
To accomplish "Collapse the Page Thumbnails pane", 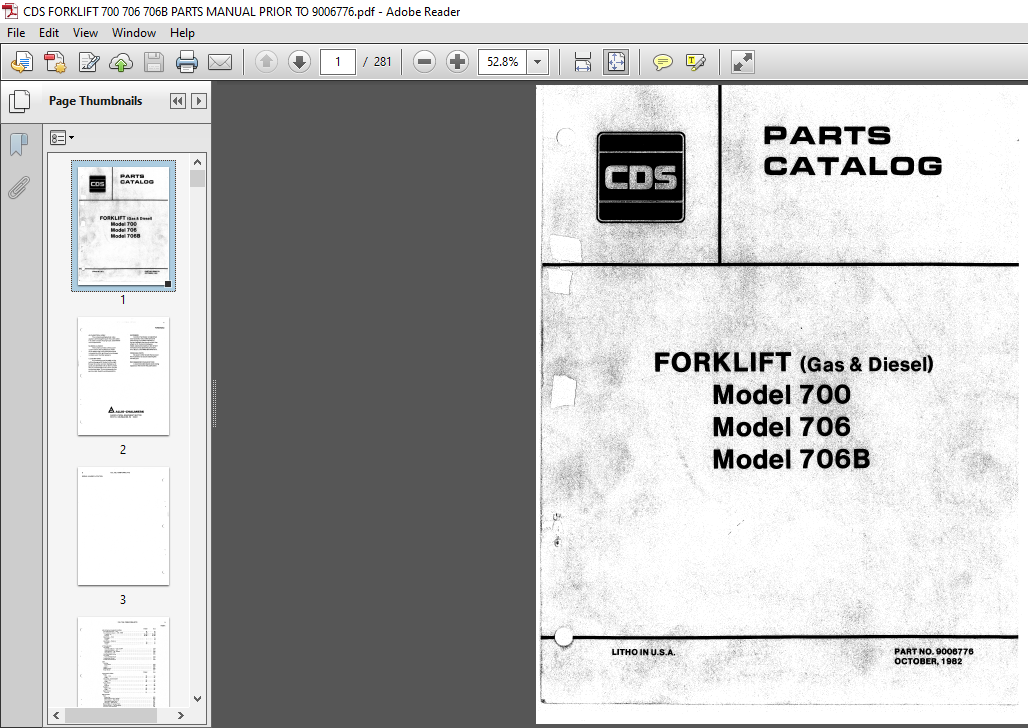I will click(x=177, y=101).
